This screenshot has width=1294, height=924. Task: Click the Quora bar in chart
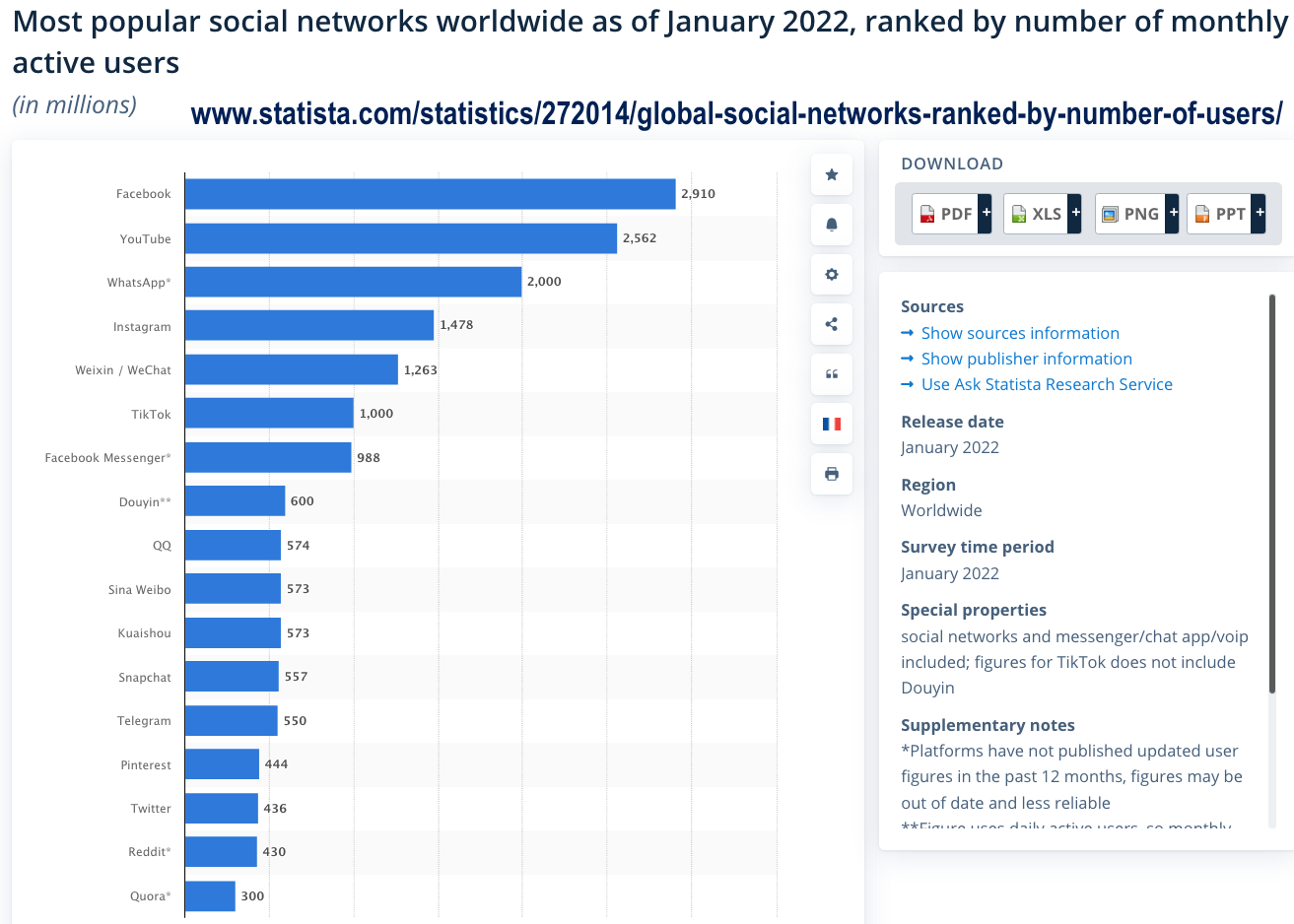tap(210, 895)
